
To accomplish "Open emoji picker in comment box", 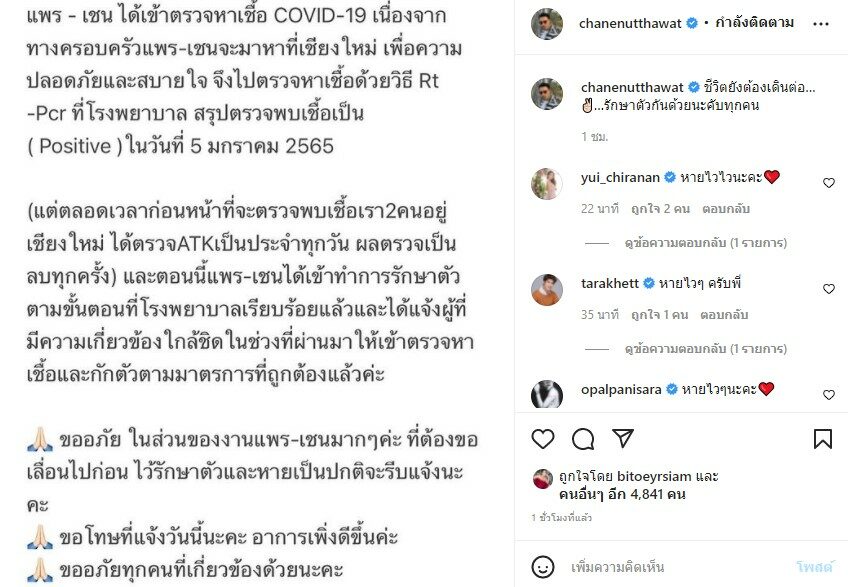I will tap(542, 566).
